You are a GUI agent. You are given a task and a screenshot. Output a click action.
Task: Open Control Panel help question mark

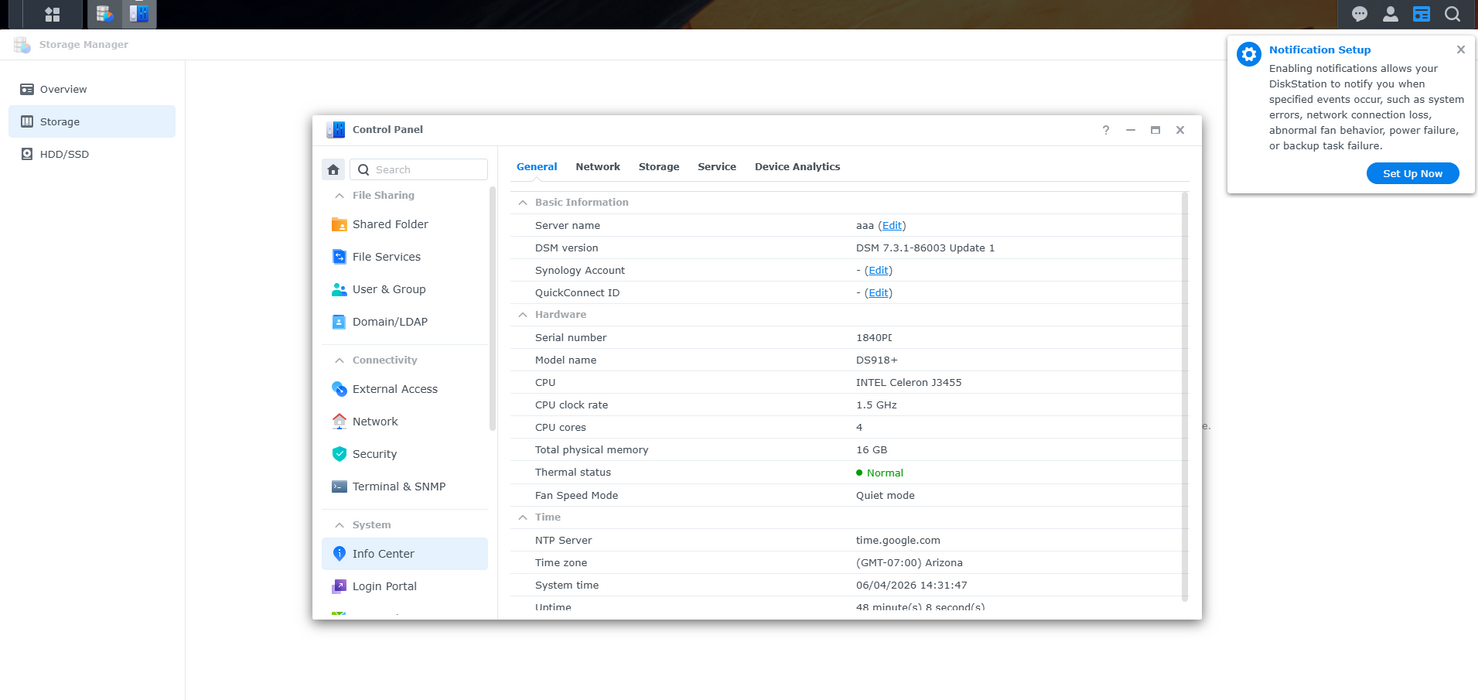1106,130
